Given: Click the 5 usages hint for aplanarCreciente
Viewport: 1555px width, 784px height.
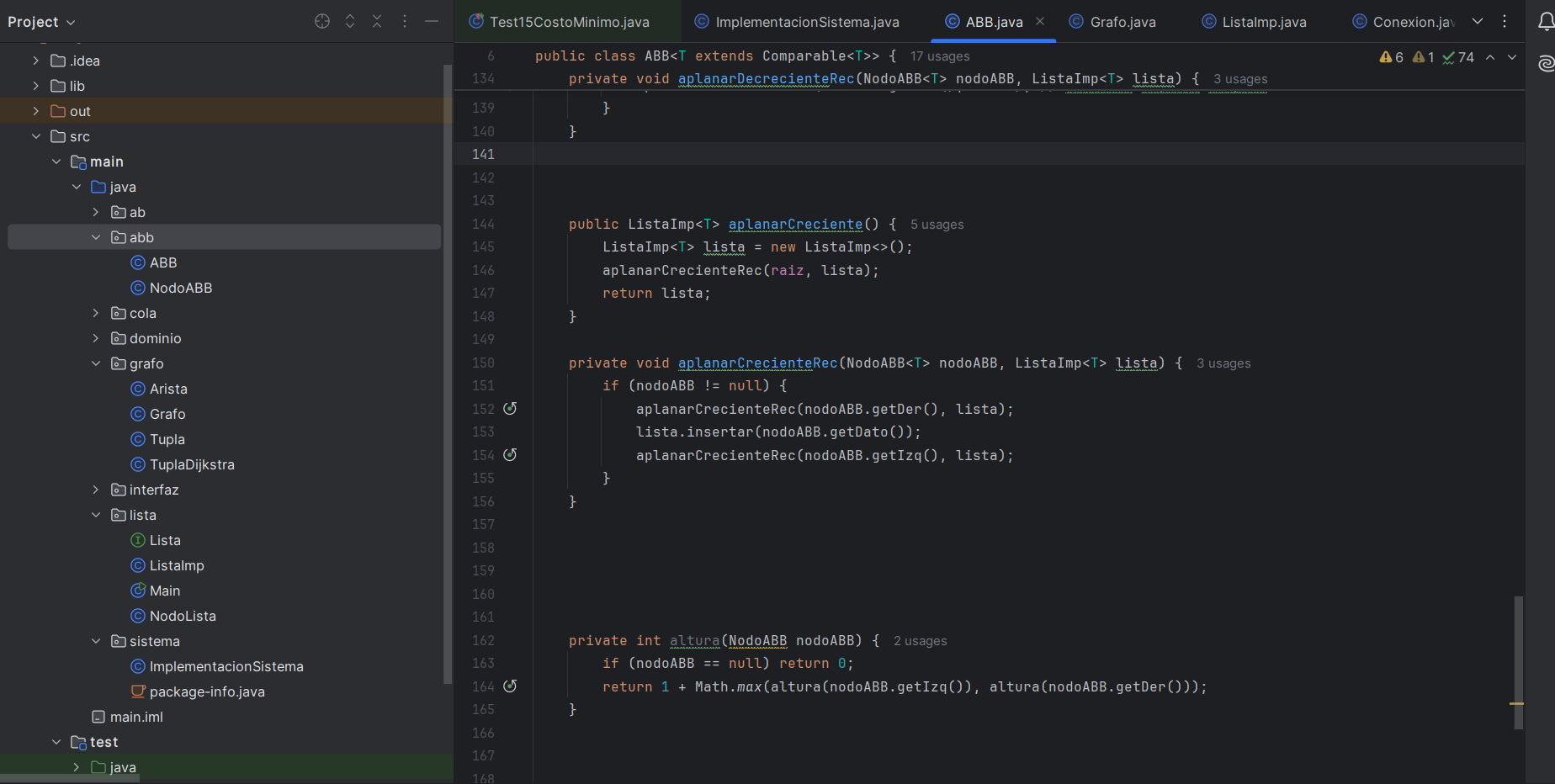Looking at the screenshot, I should 937,225.
